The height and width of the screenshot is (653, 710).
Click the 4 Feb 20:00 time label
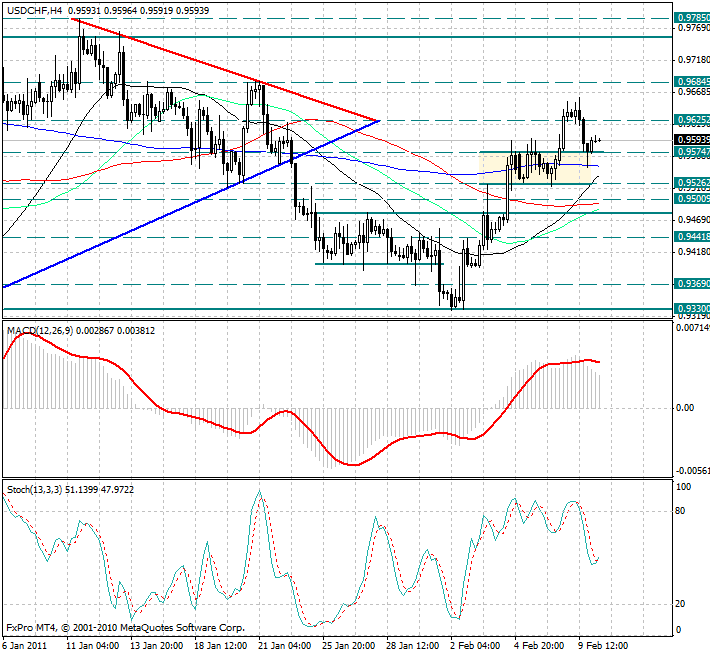pos(539,645)
